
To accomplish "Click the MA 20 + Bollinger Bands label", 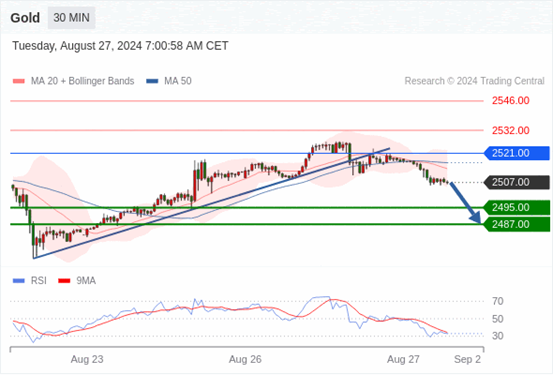I will (83, 81).
